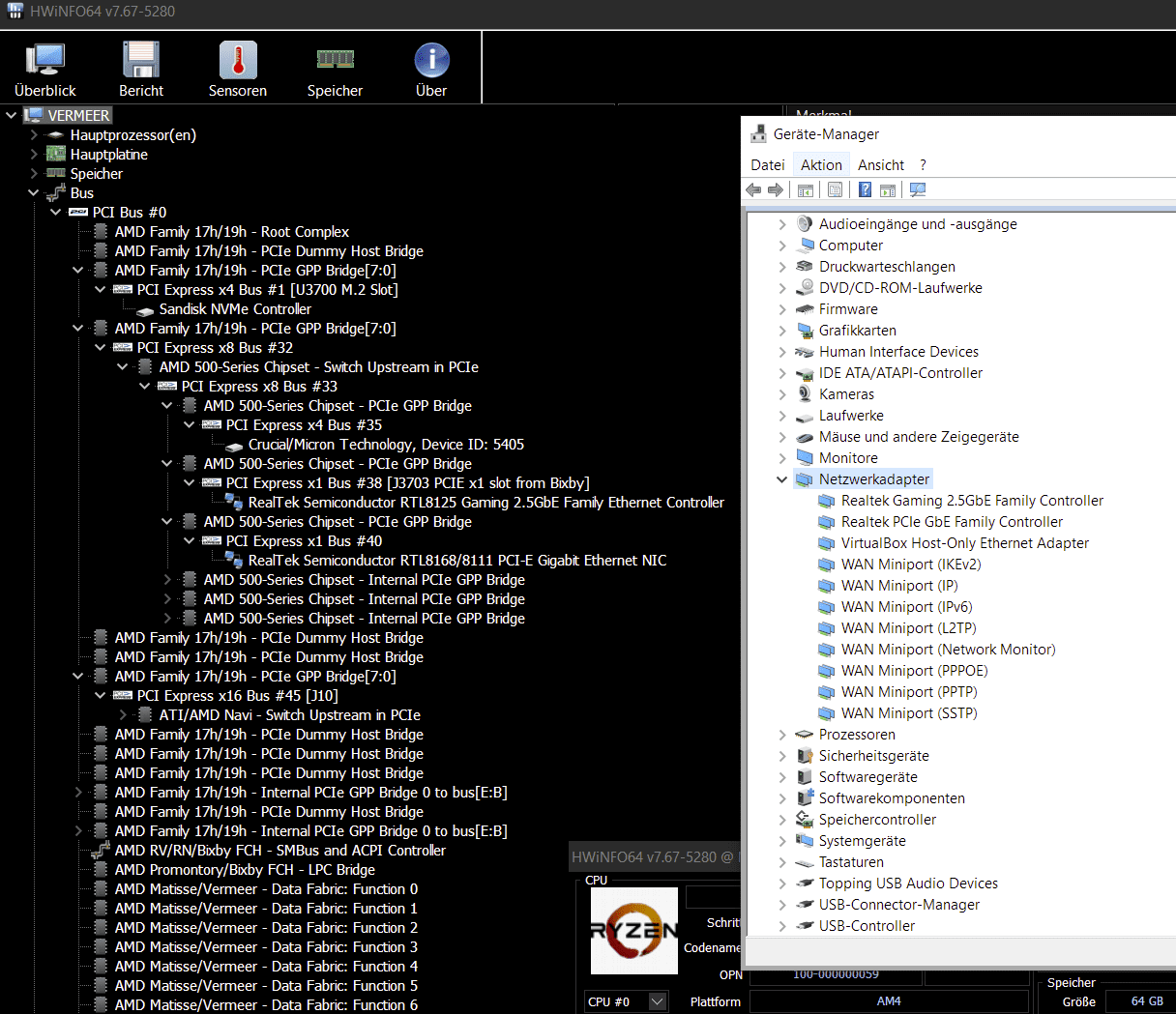Open the ? help menu in Geräte-Manager
1176x1014 pixels.
[x=923, y=165]
